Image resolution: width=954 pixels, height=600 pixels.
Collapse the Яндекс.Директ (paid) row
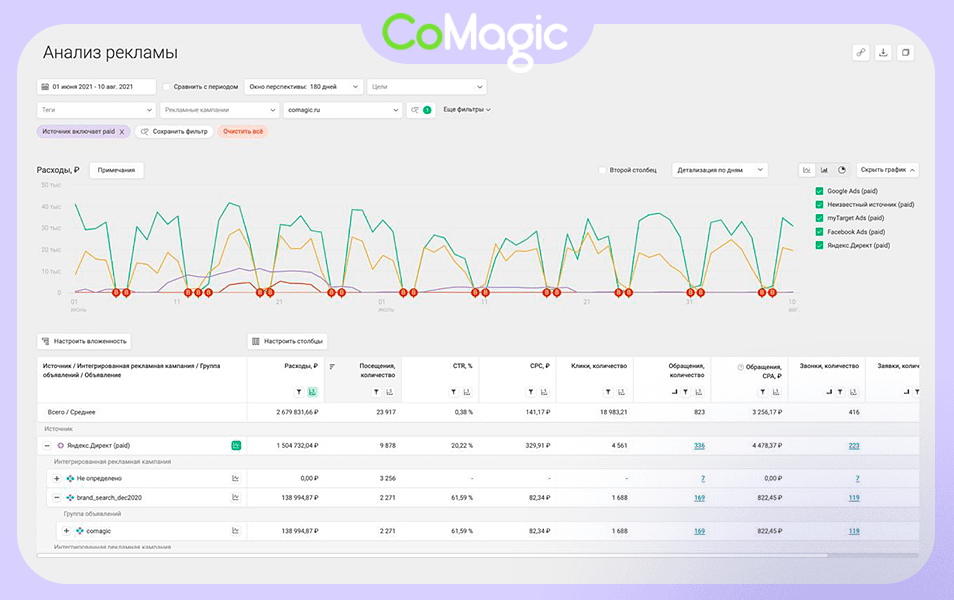coord(47,445)
